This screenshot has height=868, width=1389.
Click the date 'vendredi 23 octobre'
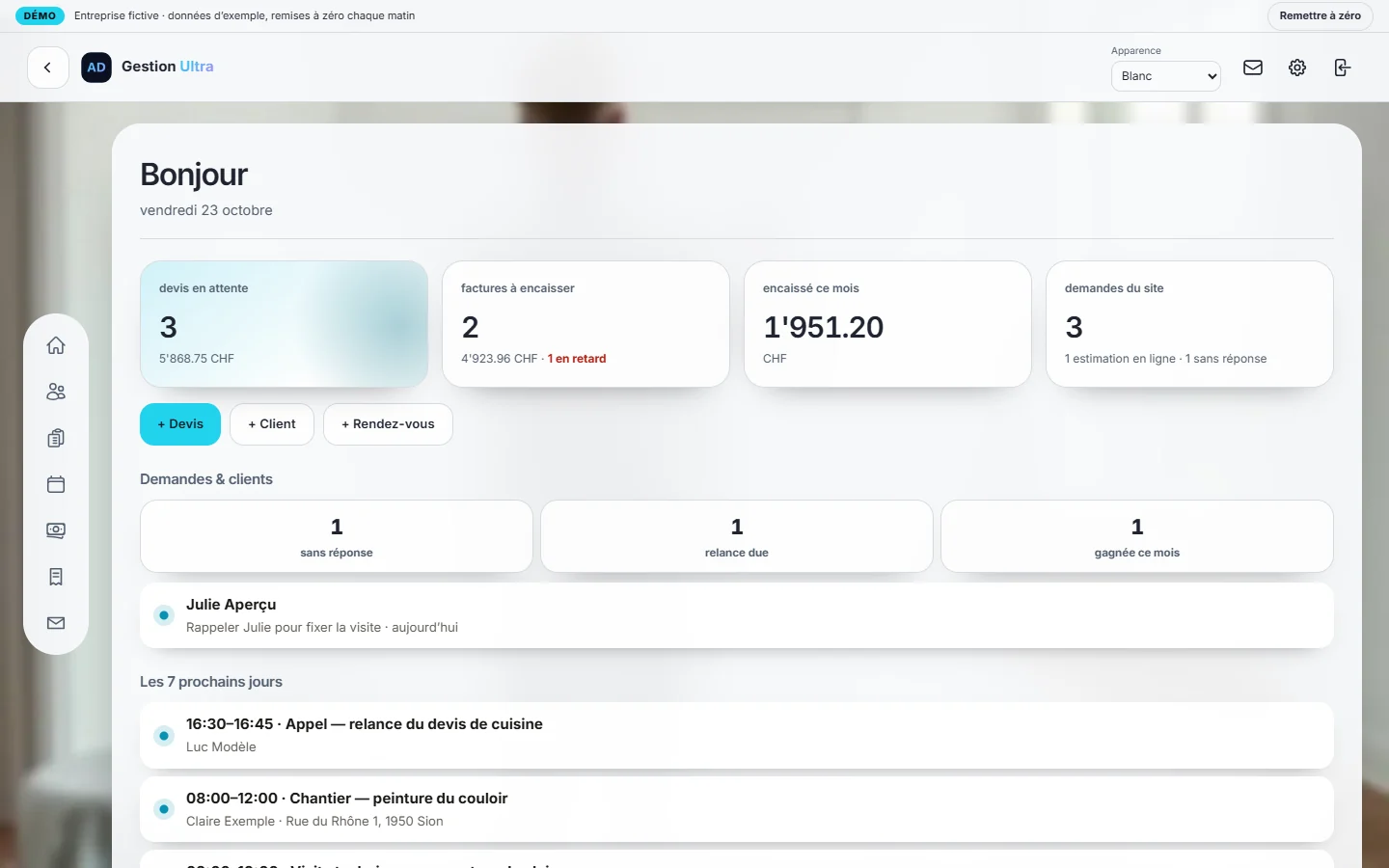click(206, 210)
